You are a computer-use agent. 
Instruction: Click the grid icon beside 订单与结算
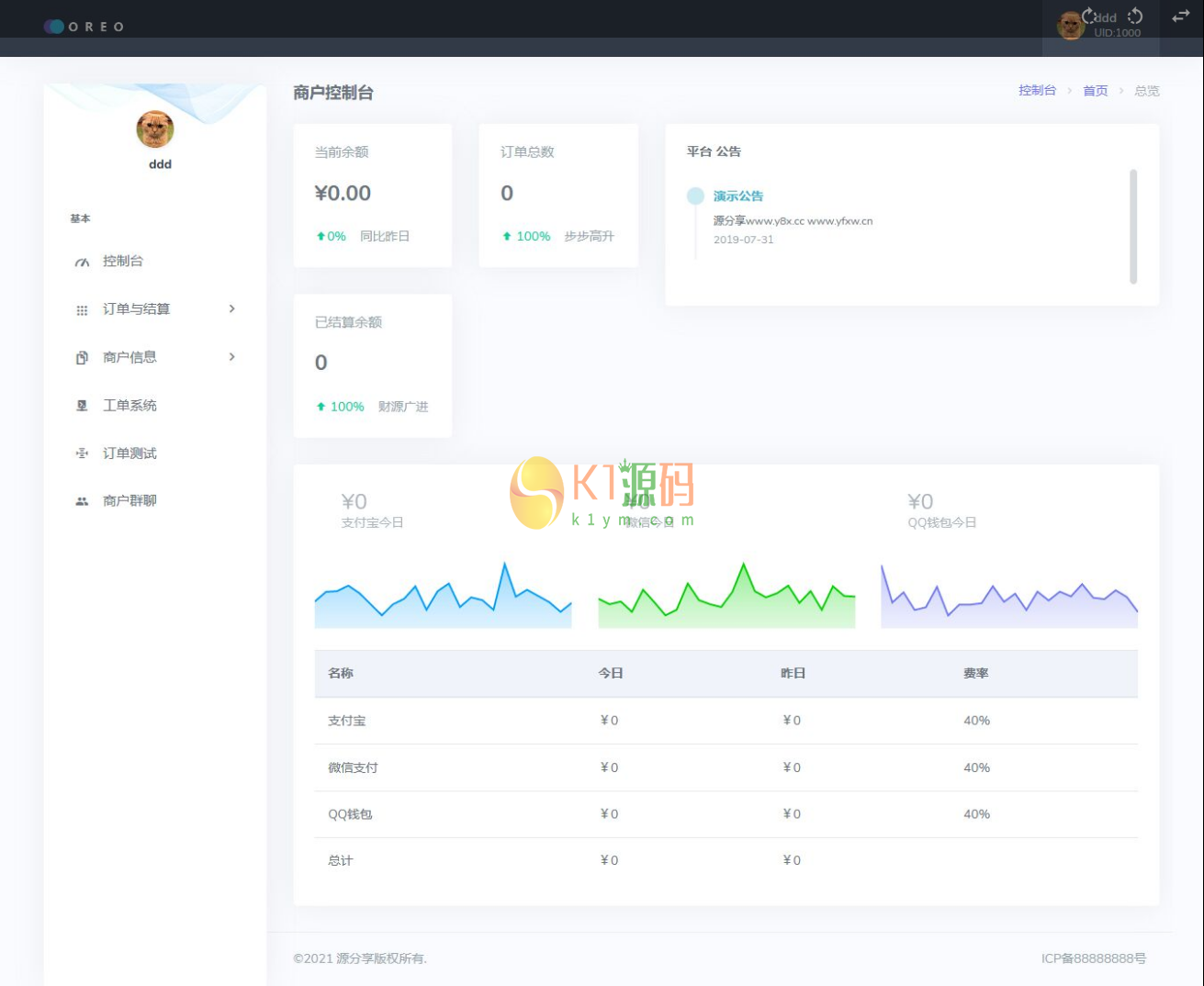[x=82, y=310]
